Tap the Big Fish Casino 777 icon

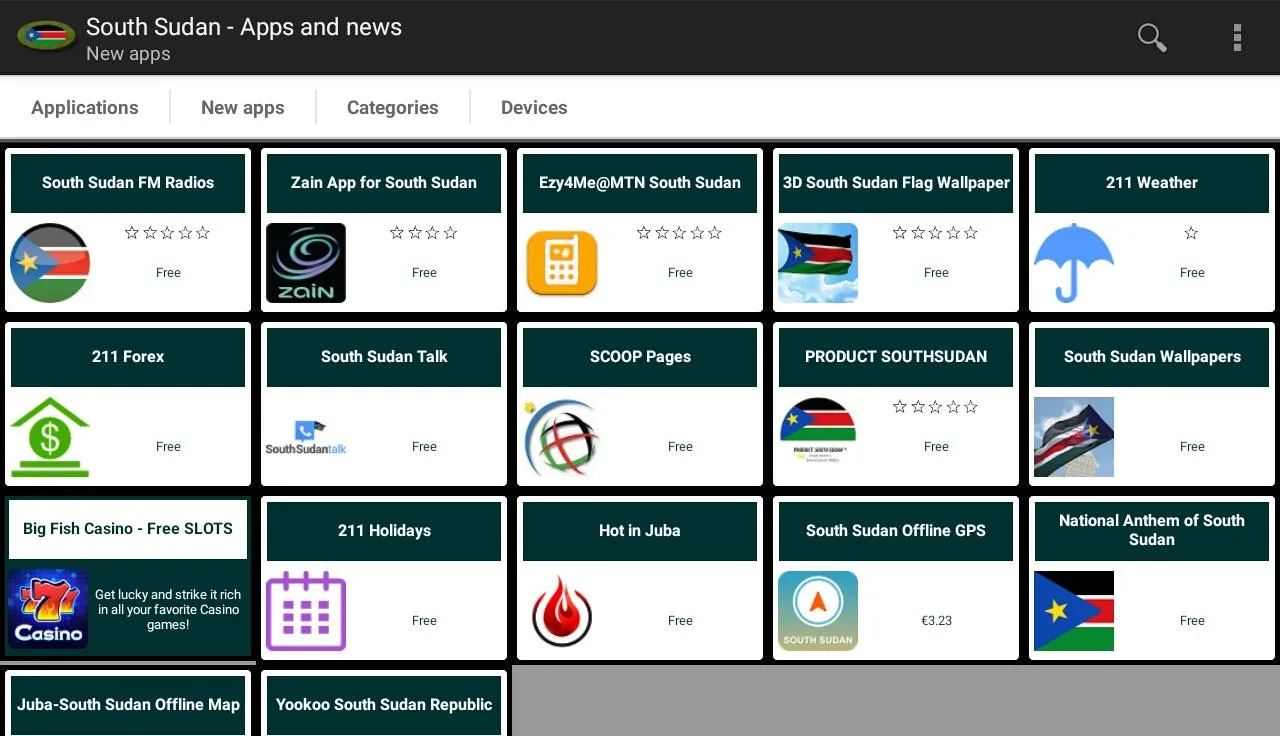[48, 609]
